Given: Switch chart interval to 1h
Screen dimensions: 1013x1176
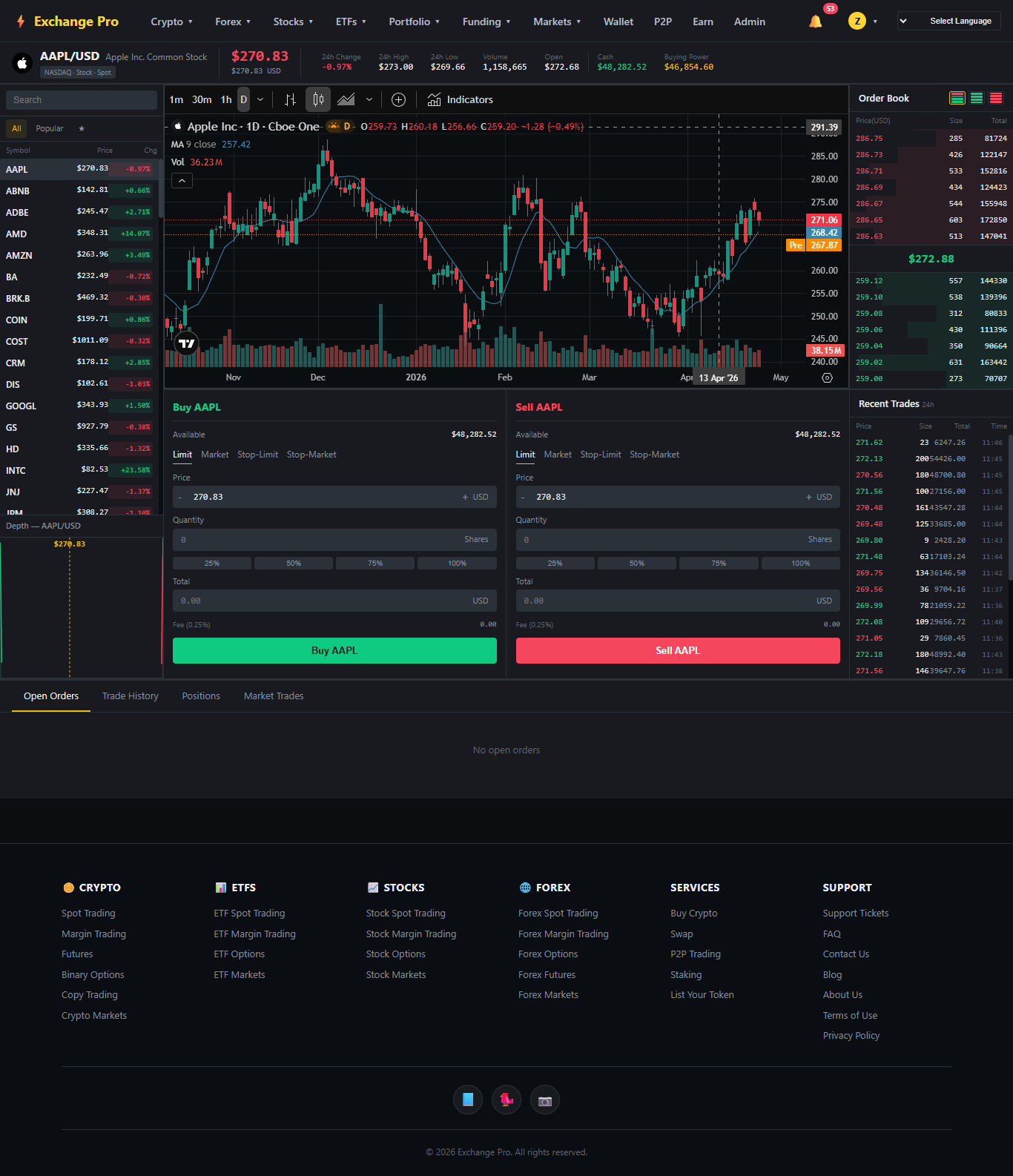Looking at the screenshot, I should tap(226, 99).
